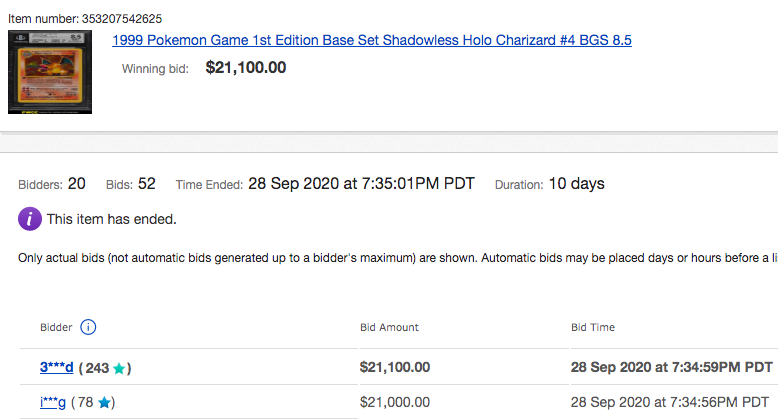The height and width of the screenshot is (419, 778).
Task: Click the Bidder column header text
Action: 56,327
